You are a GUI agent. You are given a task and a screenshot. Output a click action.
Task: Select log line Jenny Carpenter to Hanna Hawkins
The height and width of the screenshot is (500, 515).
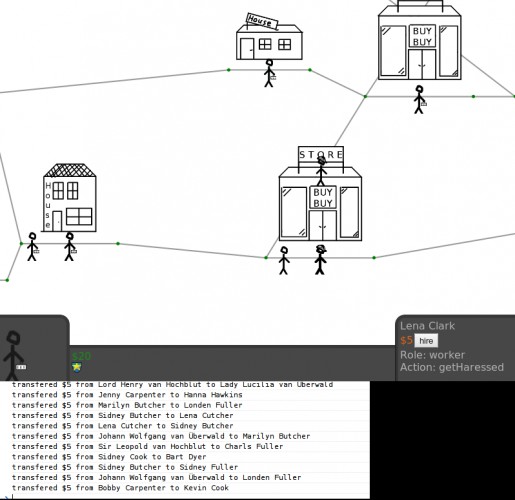point(127,395)
